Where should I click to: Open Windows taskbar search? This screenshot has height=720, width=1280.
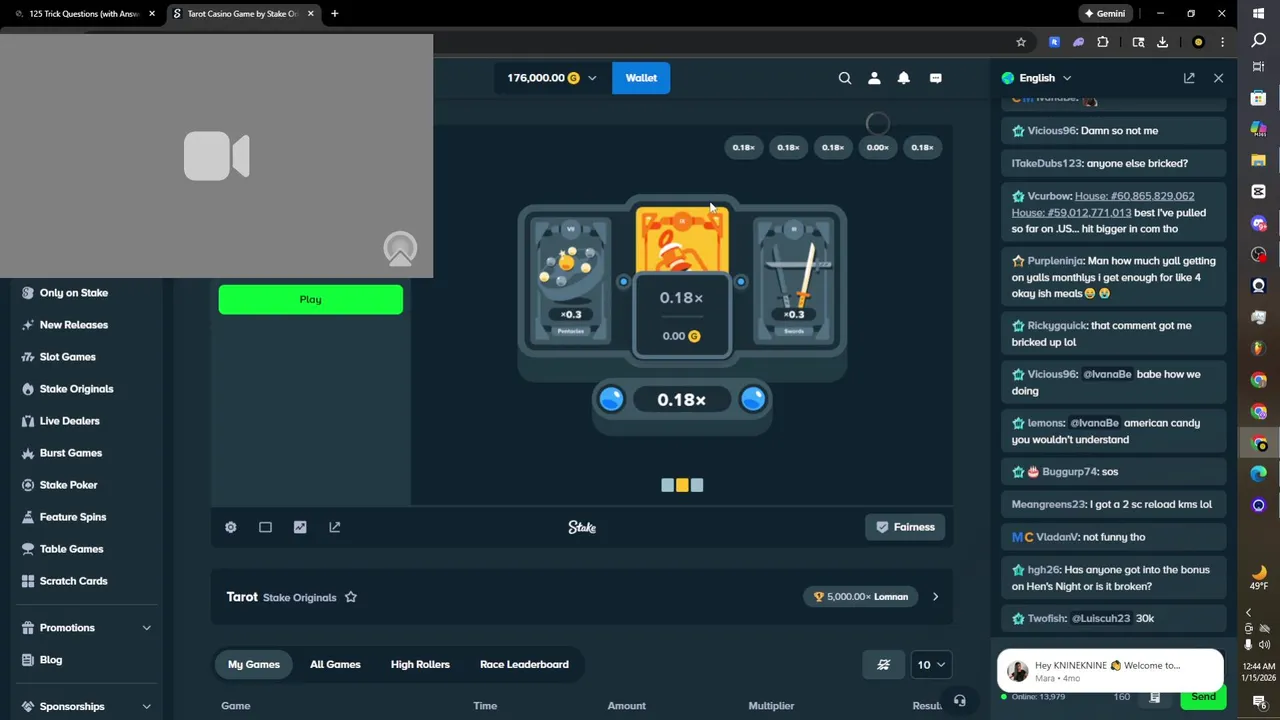coord(1259,40)
